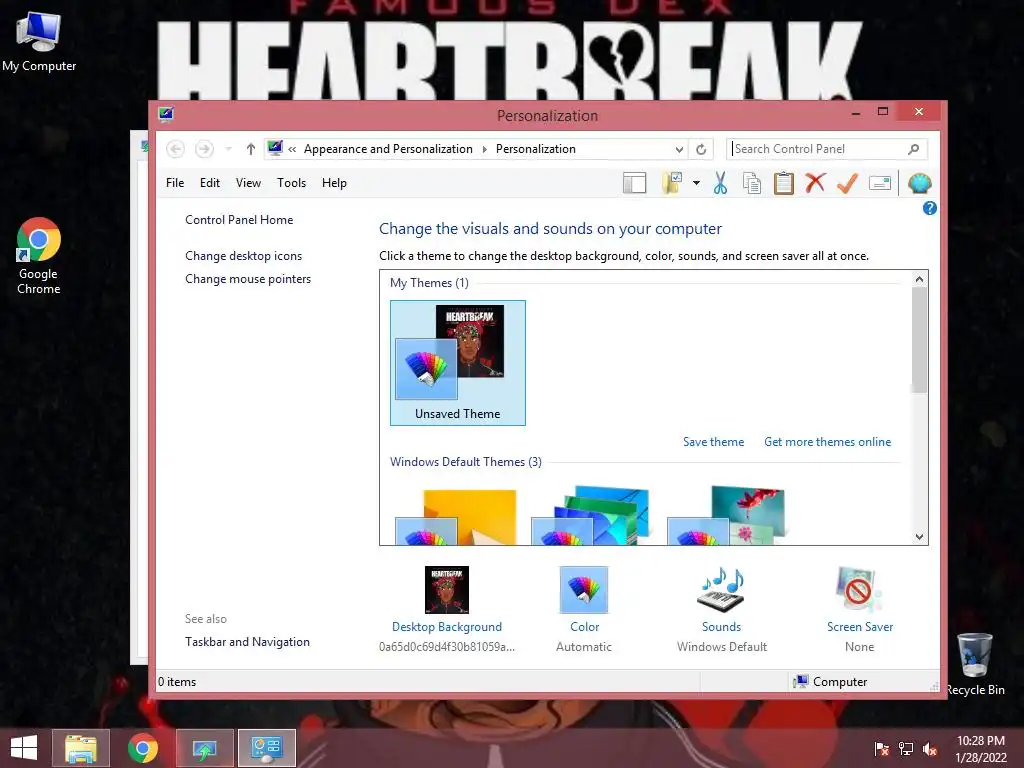The image size is (1024, 768).
Task: Open Control Panel Home link
Action: [239, 220]
